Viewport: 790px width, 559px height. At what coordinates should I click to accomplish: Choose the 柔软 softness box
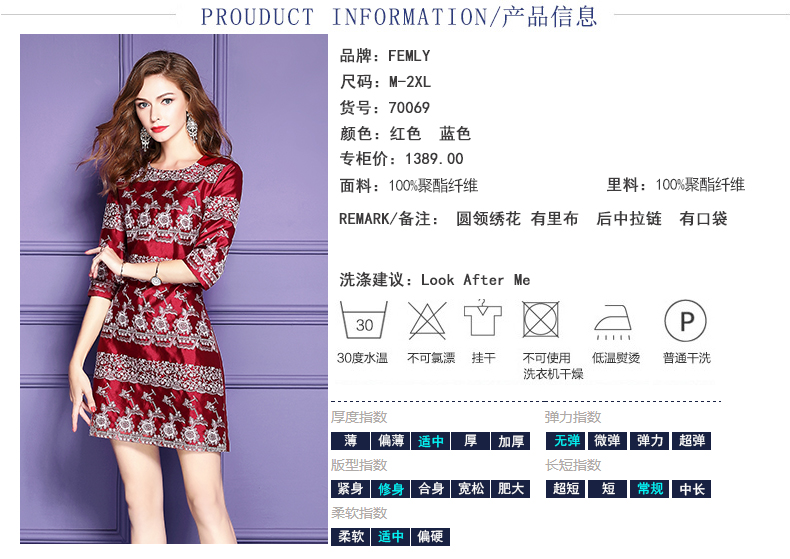pos(351,537)
